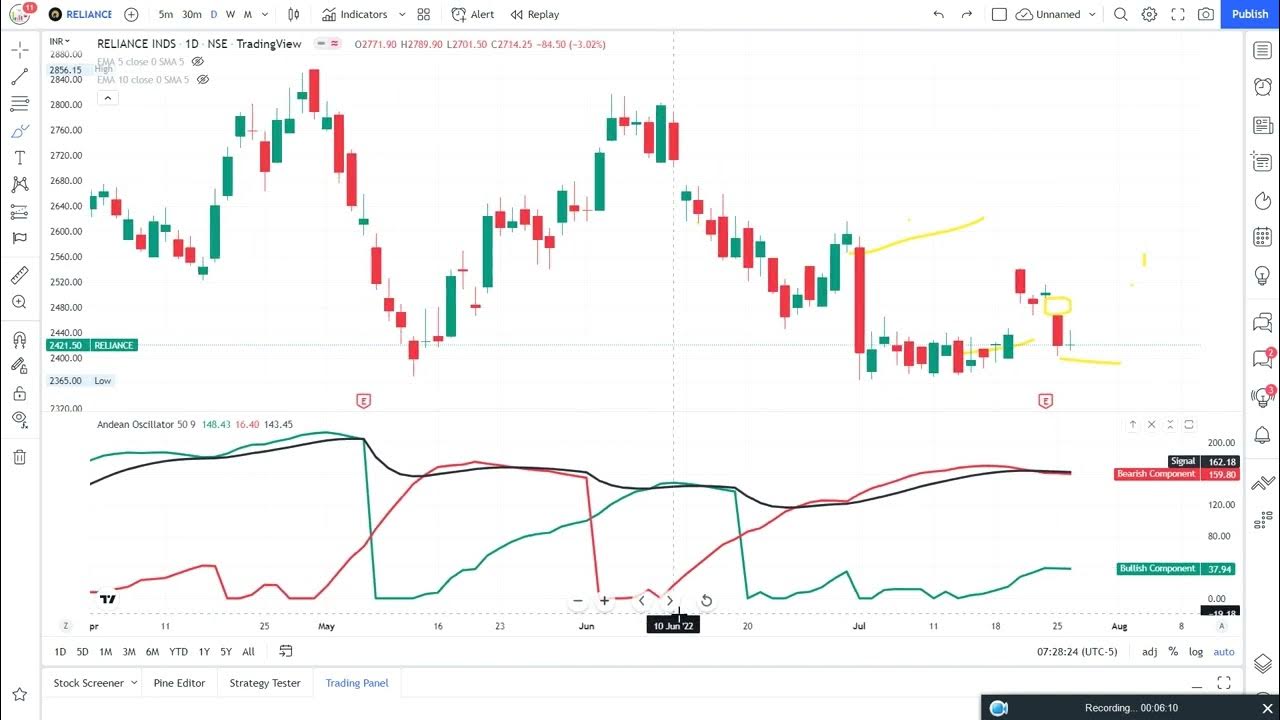Image resolution: width=1280 pixels, height=720 pixels.
Task: Open go to date calendar icon
Action: click(286, 652)
